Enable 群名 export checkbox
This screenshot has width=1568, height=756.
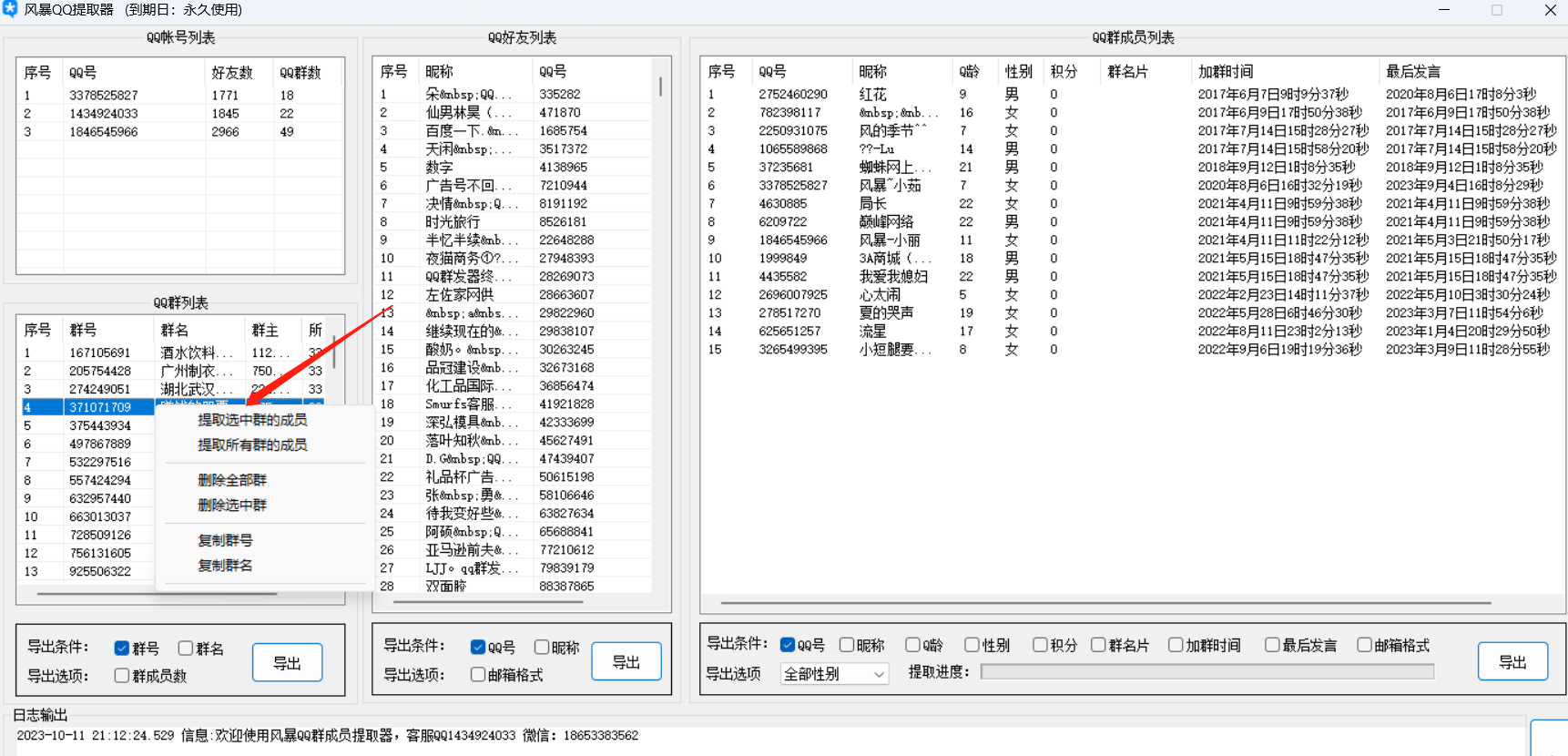pyautogui.click(x=186, y=649)
